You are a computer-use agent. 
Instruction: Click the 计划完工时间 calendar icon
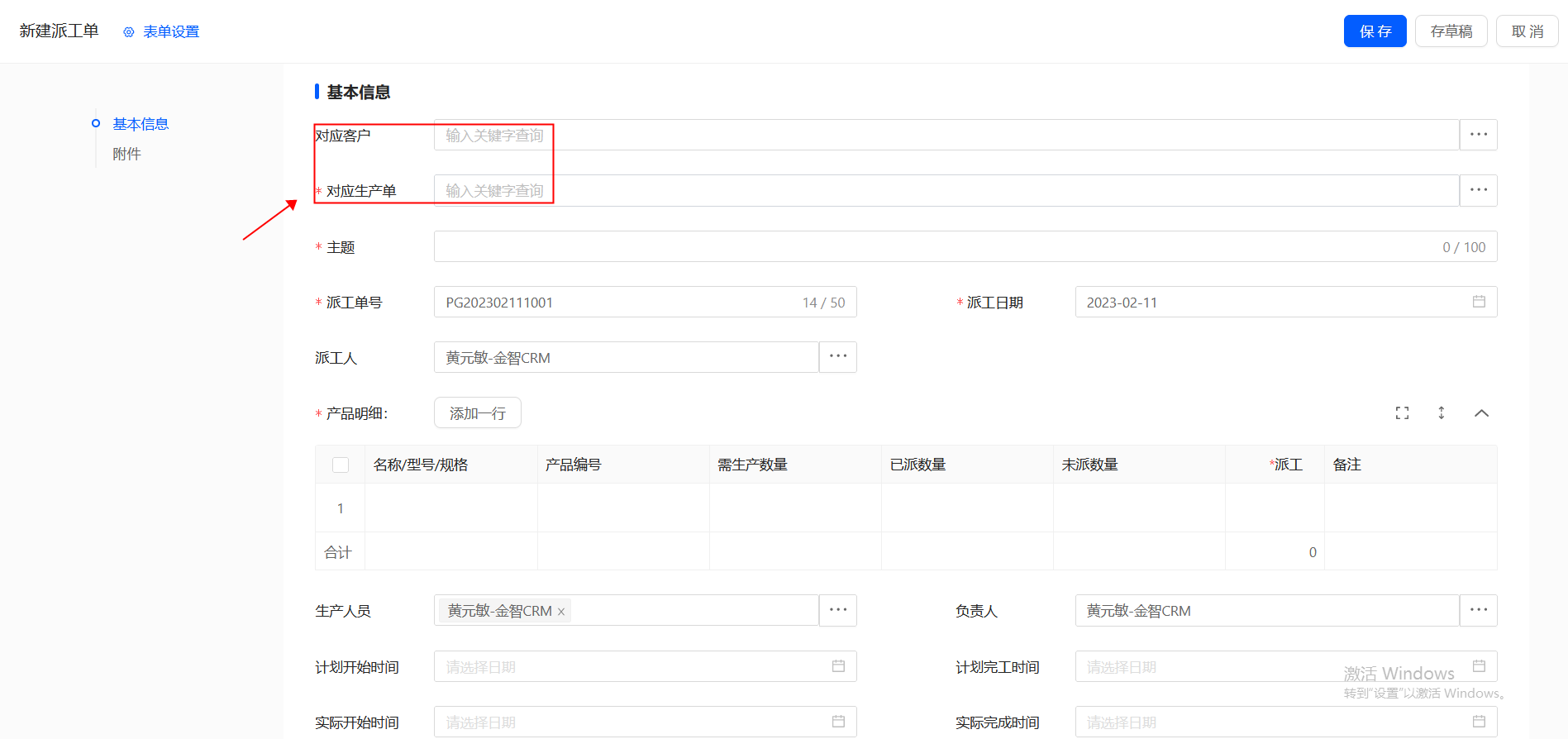click(1479, 666)
